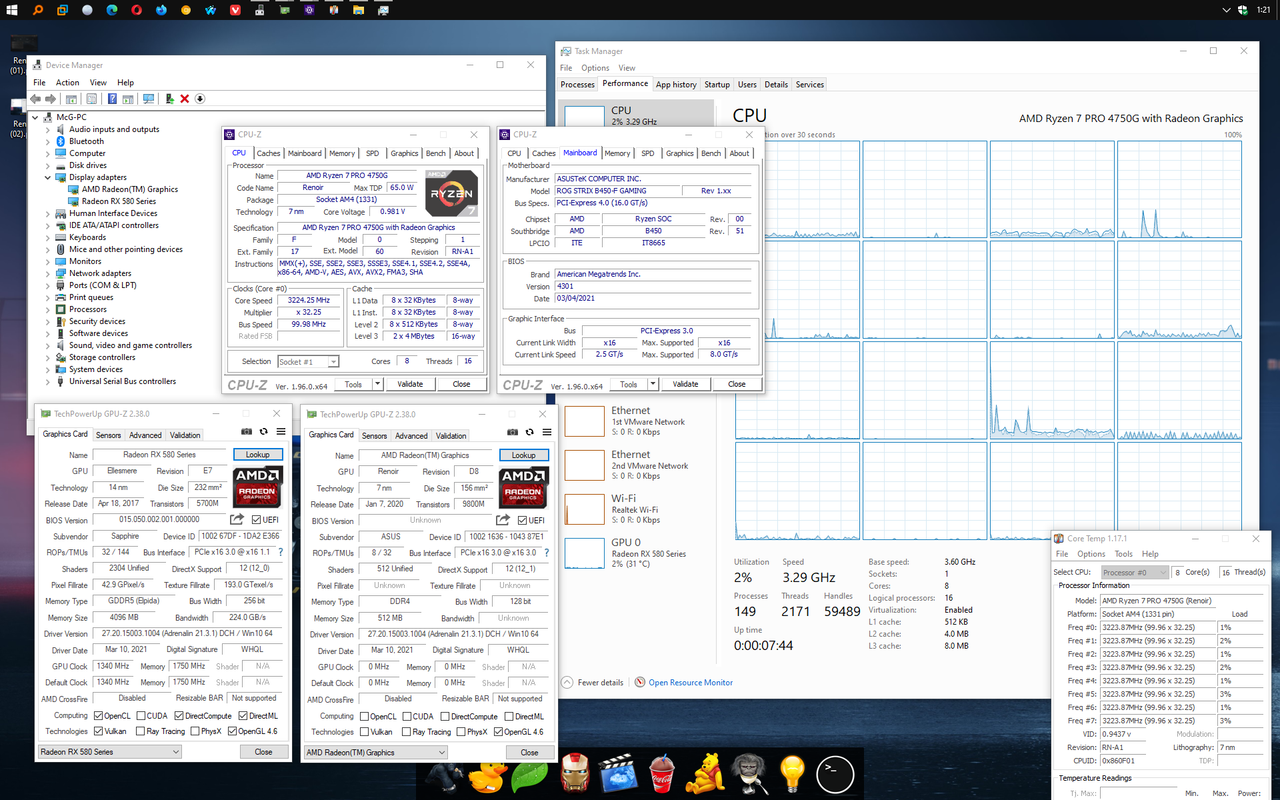The image size is (1280, 800).
Task: Open Socket #1 selection dropdown in CPU-Z
Action: click(307, 361)
